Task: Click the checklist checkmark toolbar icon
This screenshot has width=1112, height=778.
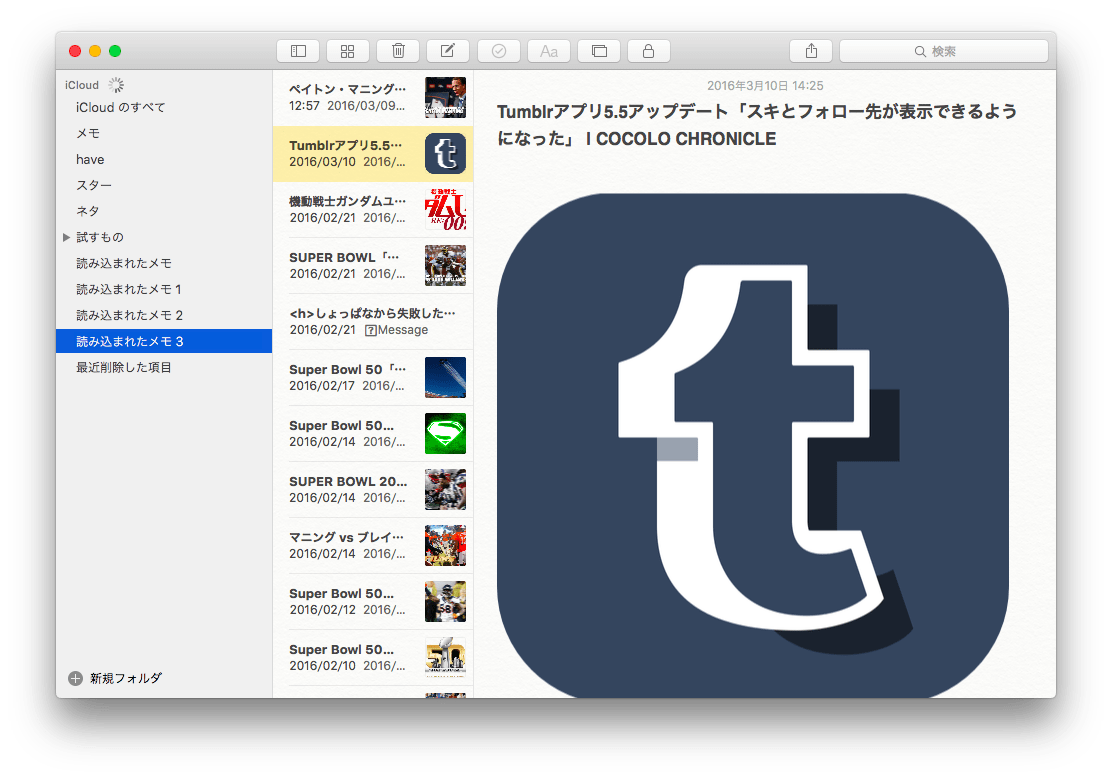Action: tap(499, 51)
